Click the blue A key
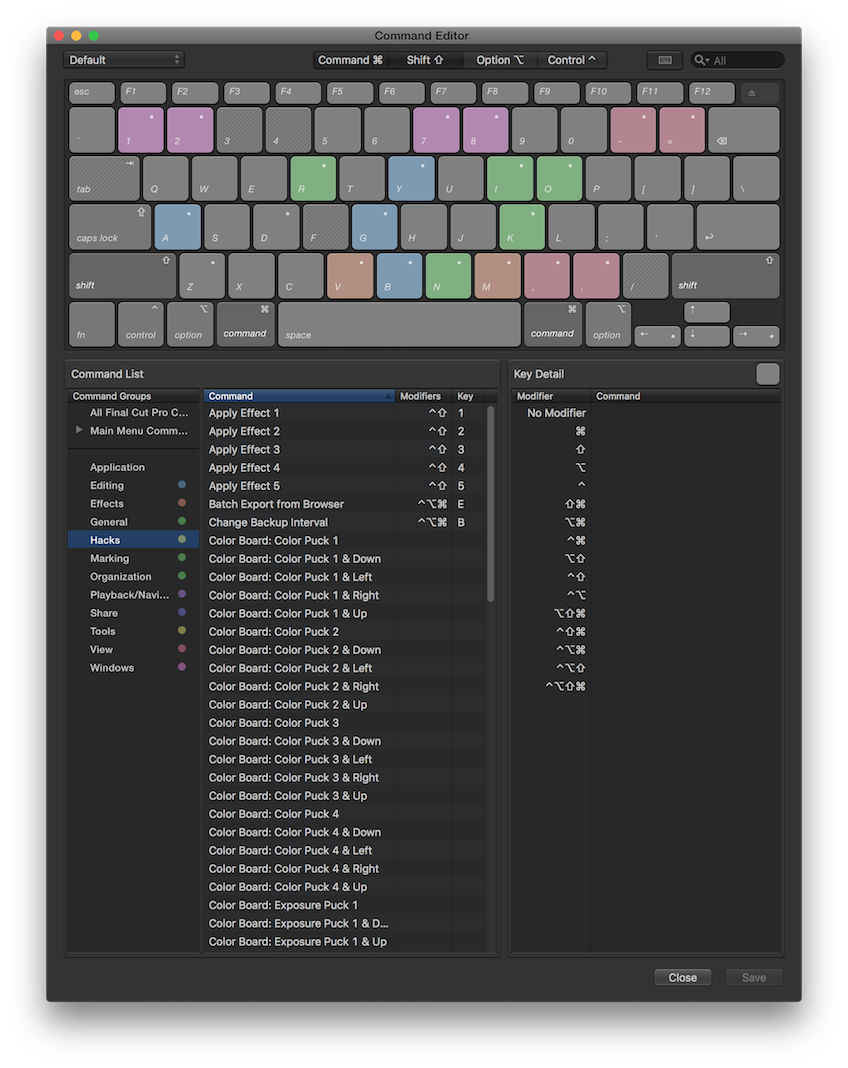This screenshot has height=1068, width=848. click(x=177, y=227)
